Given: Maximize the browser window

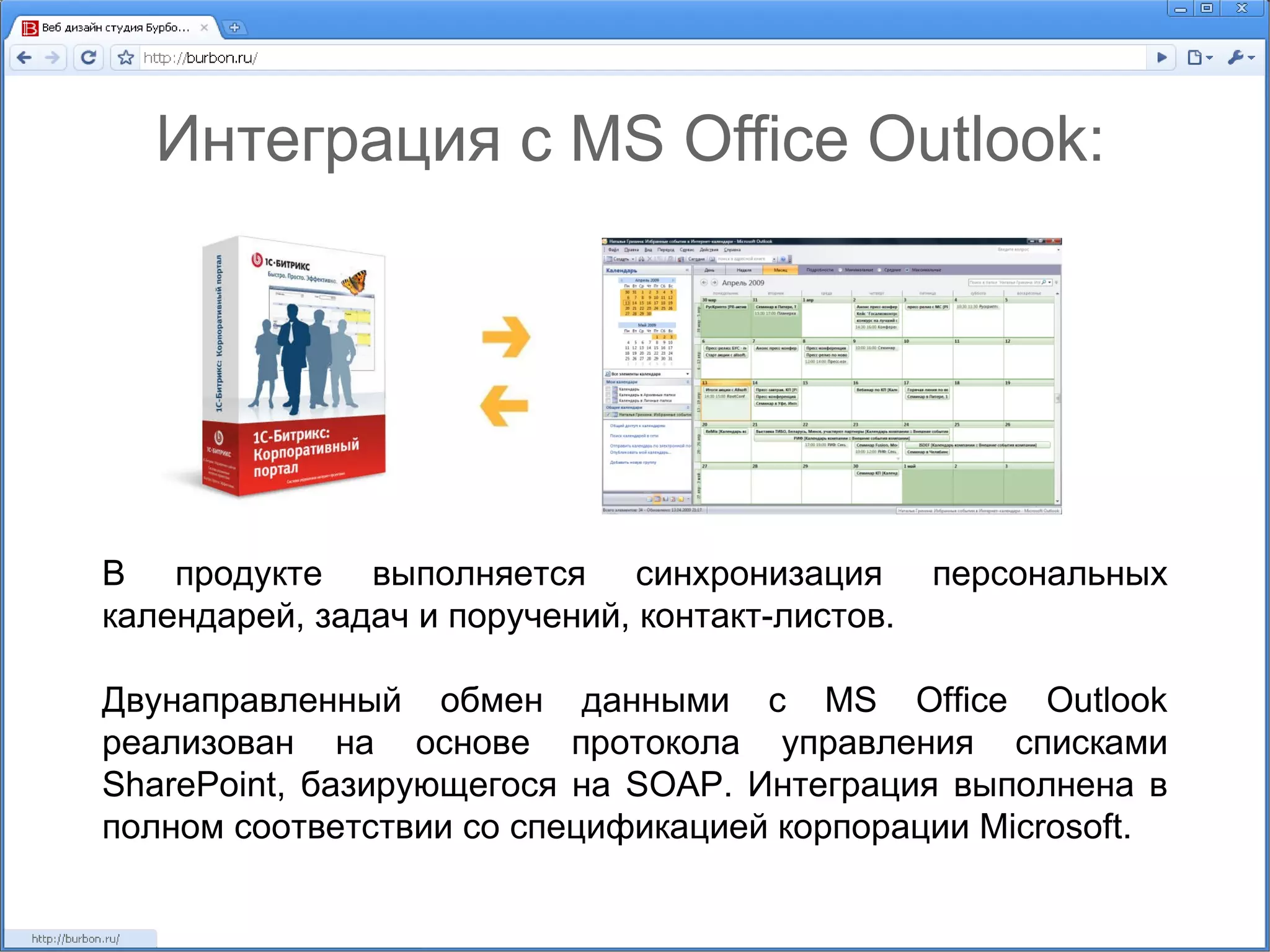Looking at the screenshot, I should pos(1207,8).
